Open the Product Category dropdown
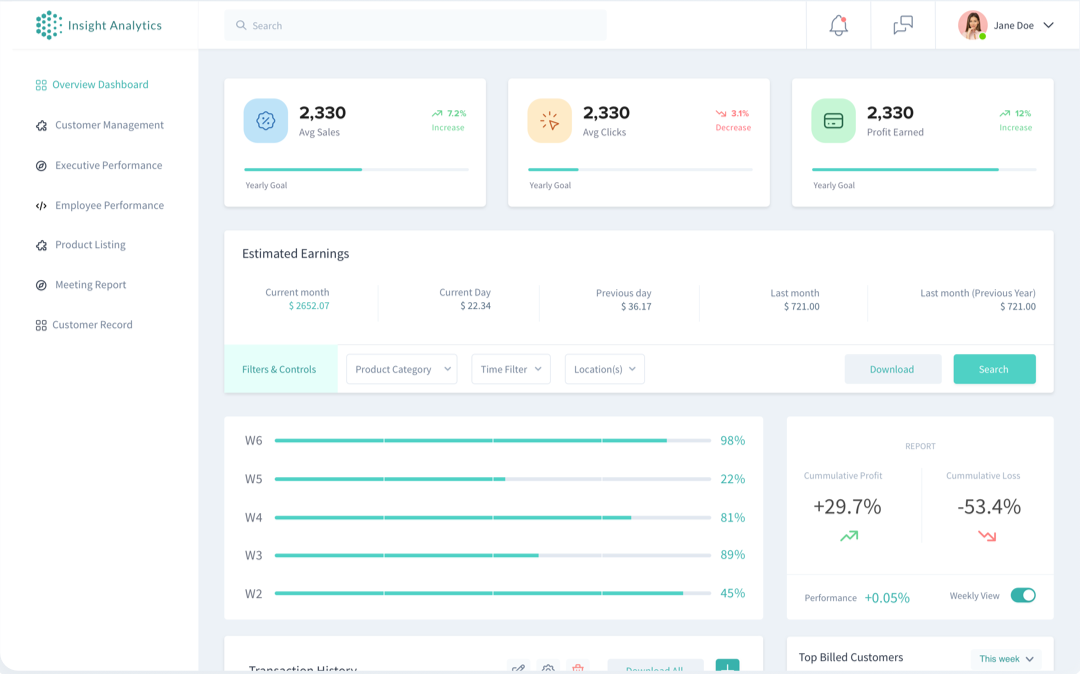Image resolution: width=1080 pixels, height=674 pixels. tap(401, 368)
